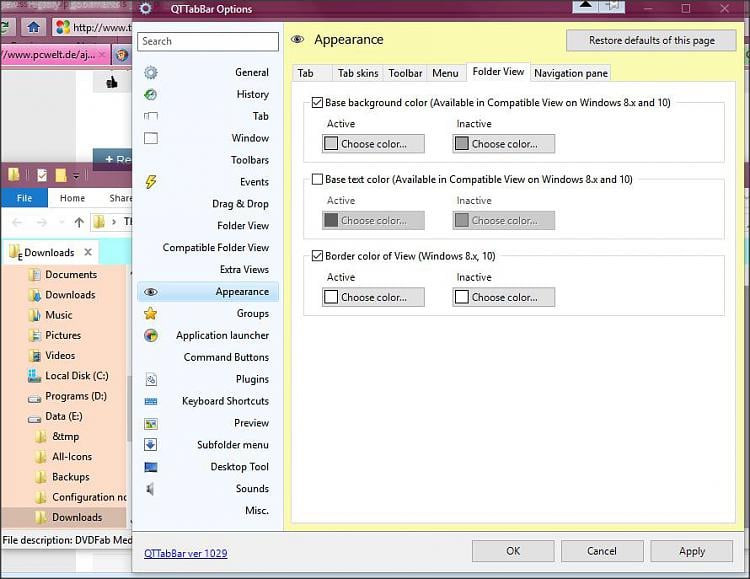Select the Events lightning bolt icon
Image resolution: width=750 pixels, height=579 pixels.
click(x=151, y=182)
